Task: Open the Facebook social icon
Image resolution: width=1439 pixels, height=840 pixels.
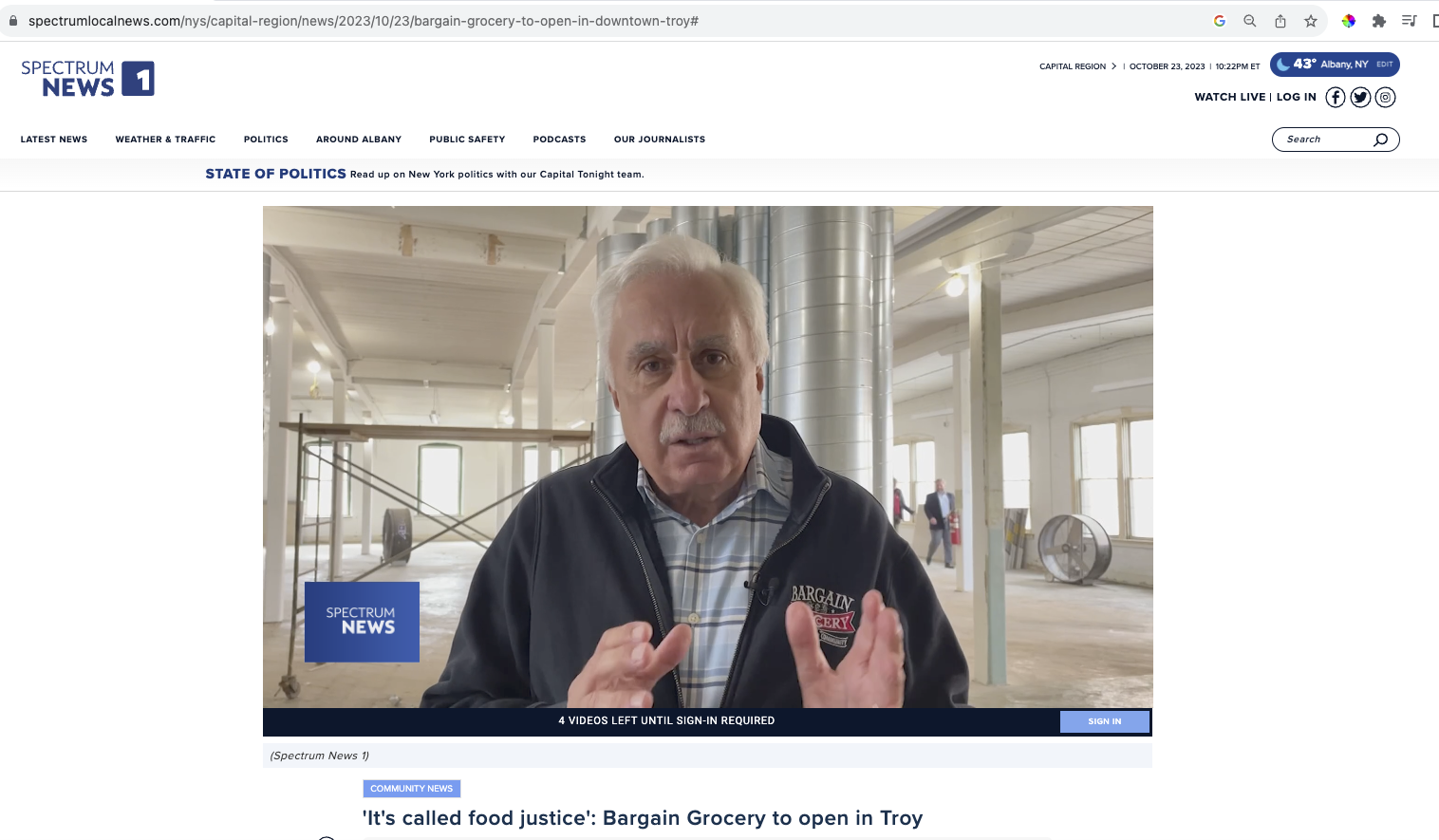Action: point(1335,98)
